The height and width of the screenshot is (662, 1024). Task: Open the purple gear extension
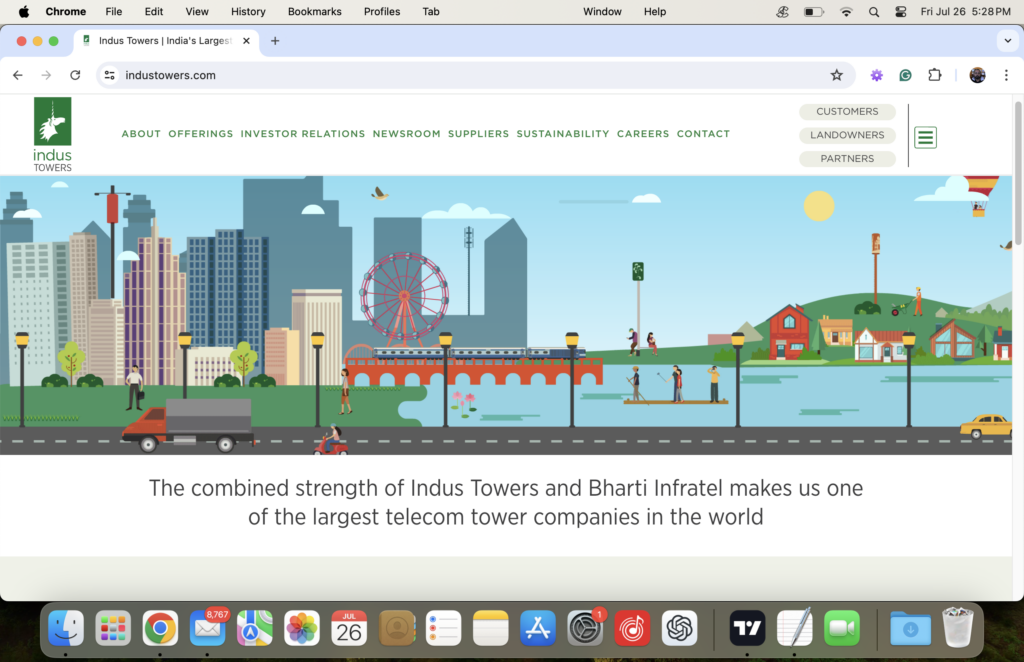876,75
